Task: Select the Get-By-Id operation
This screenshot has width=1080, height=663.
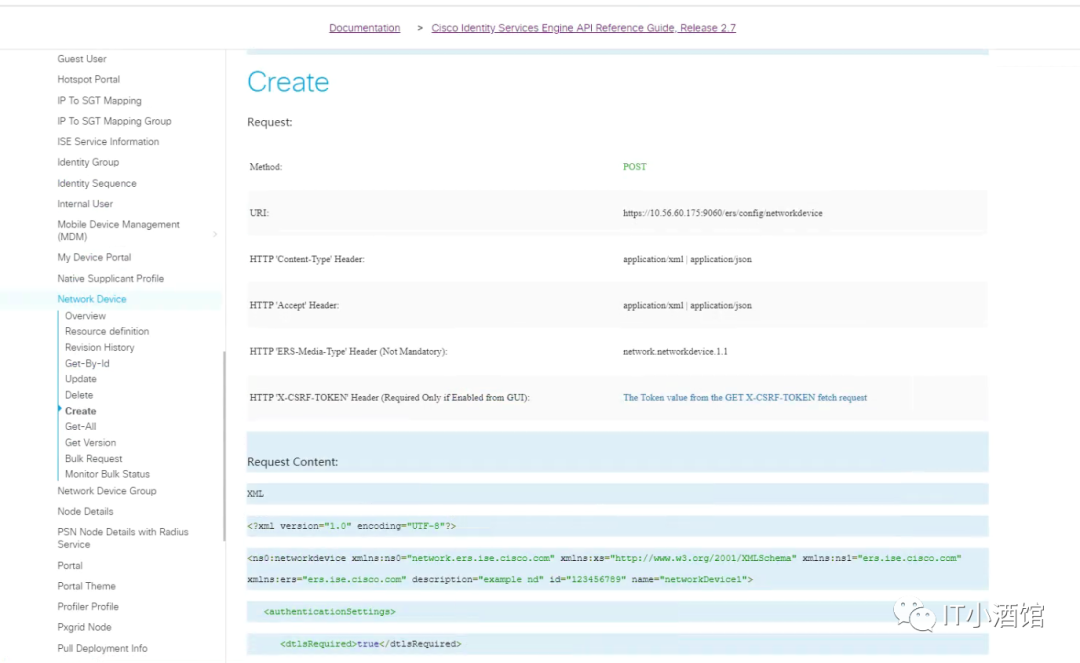Action: pos(87,363)
